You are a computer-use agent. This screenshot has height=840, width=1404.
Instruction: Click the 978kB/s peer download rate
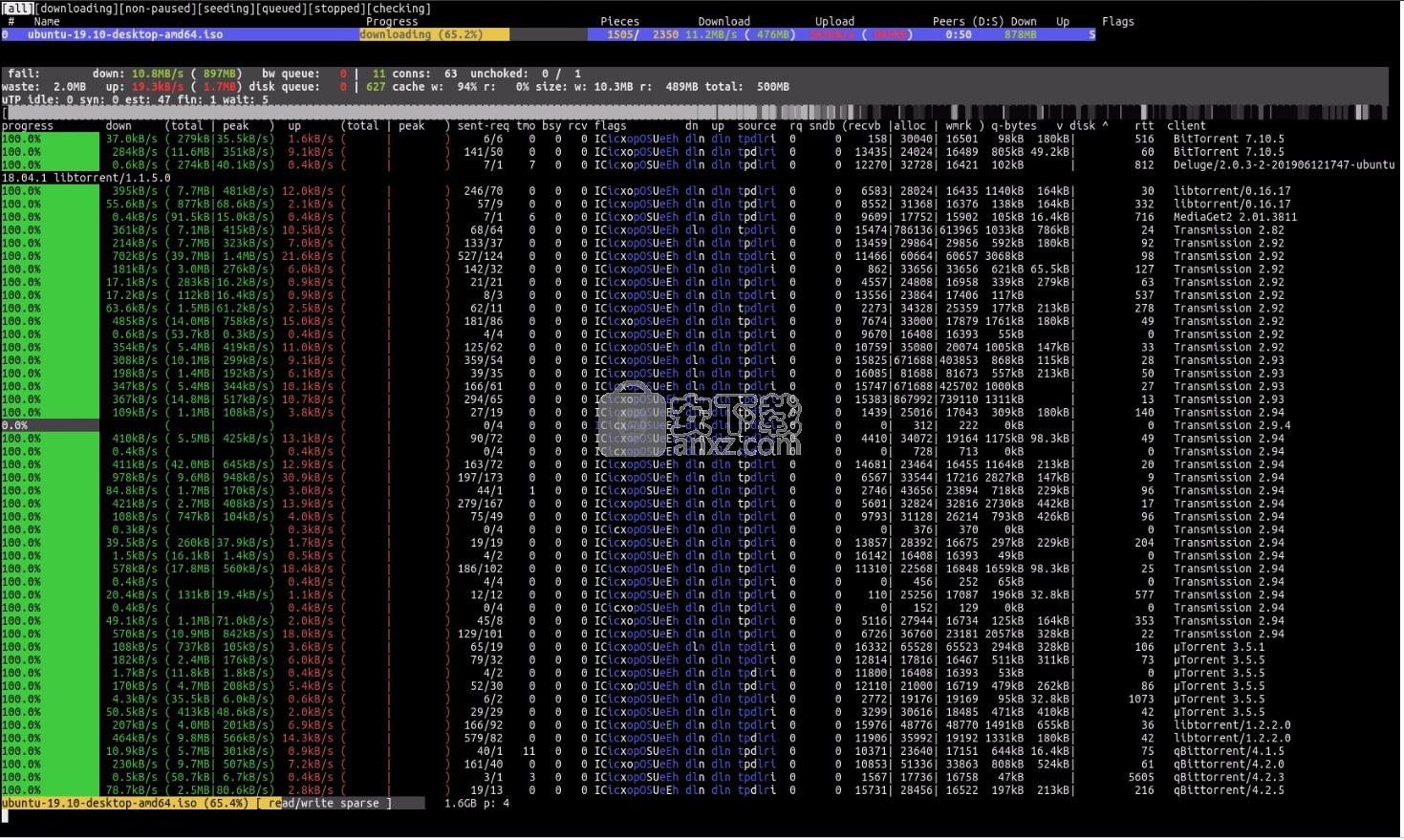click(x=135, y=478)
